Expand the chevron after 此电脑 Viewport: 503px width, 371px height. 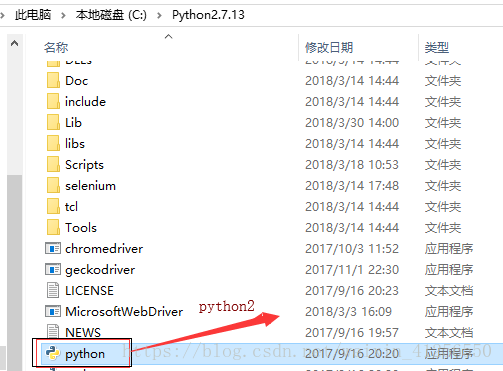click(x=63, y=15)
